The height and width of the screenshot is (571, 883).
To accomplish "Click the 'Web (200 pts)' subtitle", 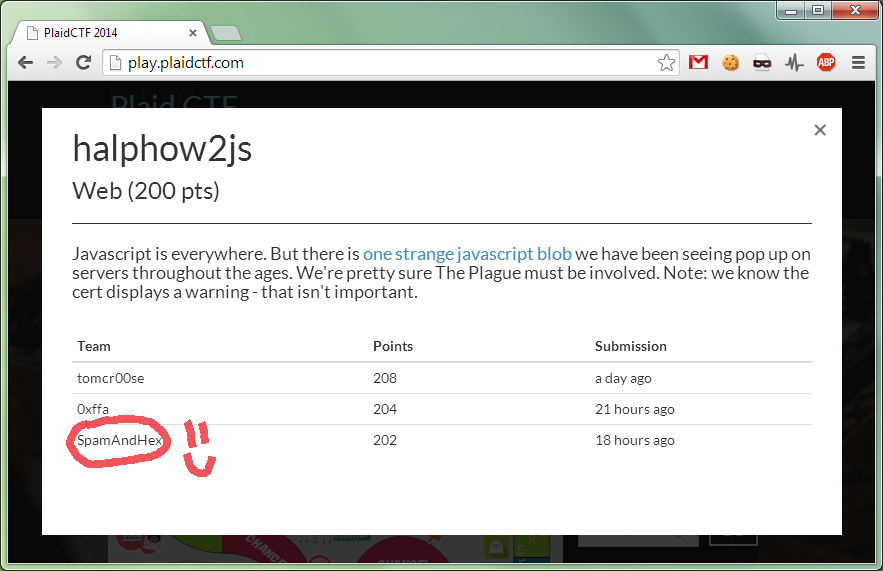I will (146, 191).
